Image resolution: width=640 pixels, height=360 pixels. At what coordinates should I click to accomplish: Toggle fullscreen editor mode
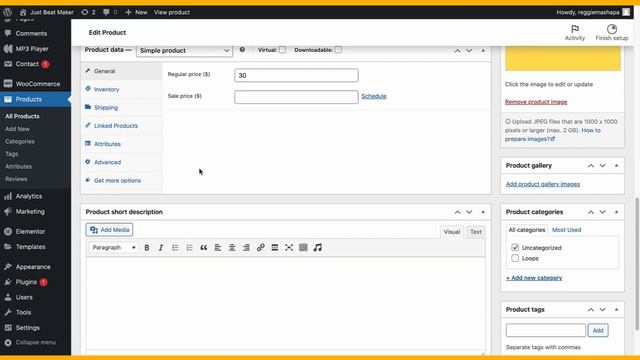[289, 247]
